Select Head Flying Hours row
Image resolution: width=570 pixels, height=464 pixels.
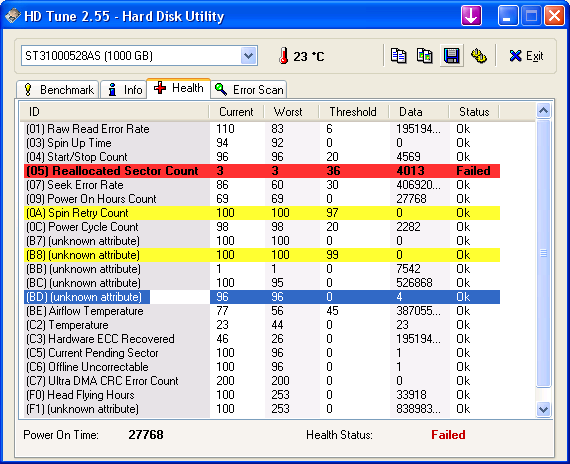click(x=262, y=395)
